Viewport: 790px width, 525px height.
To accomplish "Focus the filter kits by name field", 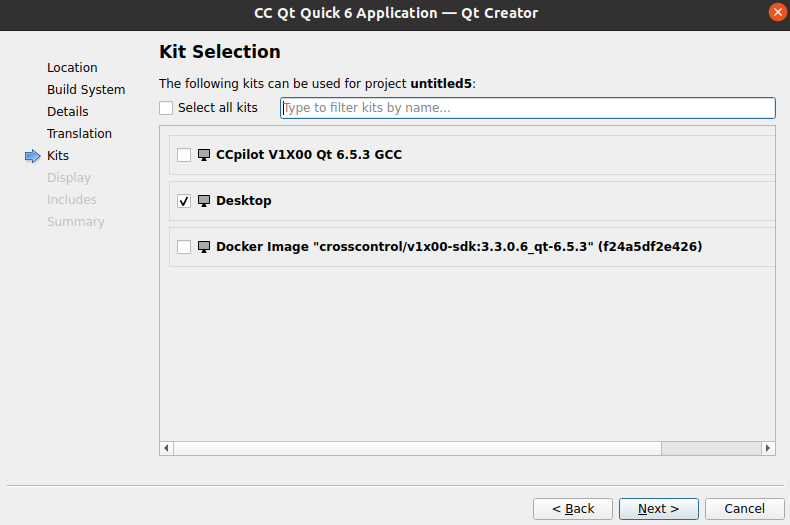I will point(527,108).
